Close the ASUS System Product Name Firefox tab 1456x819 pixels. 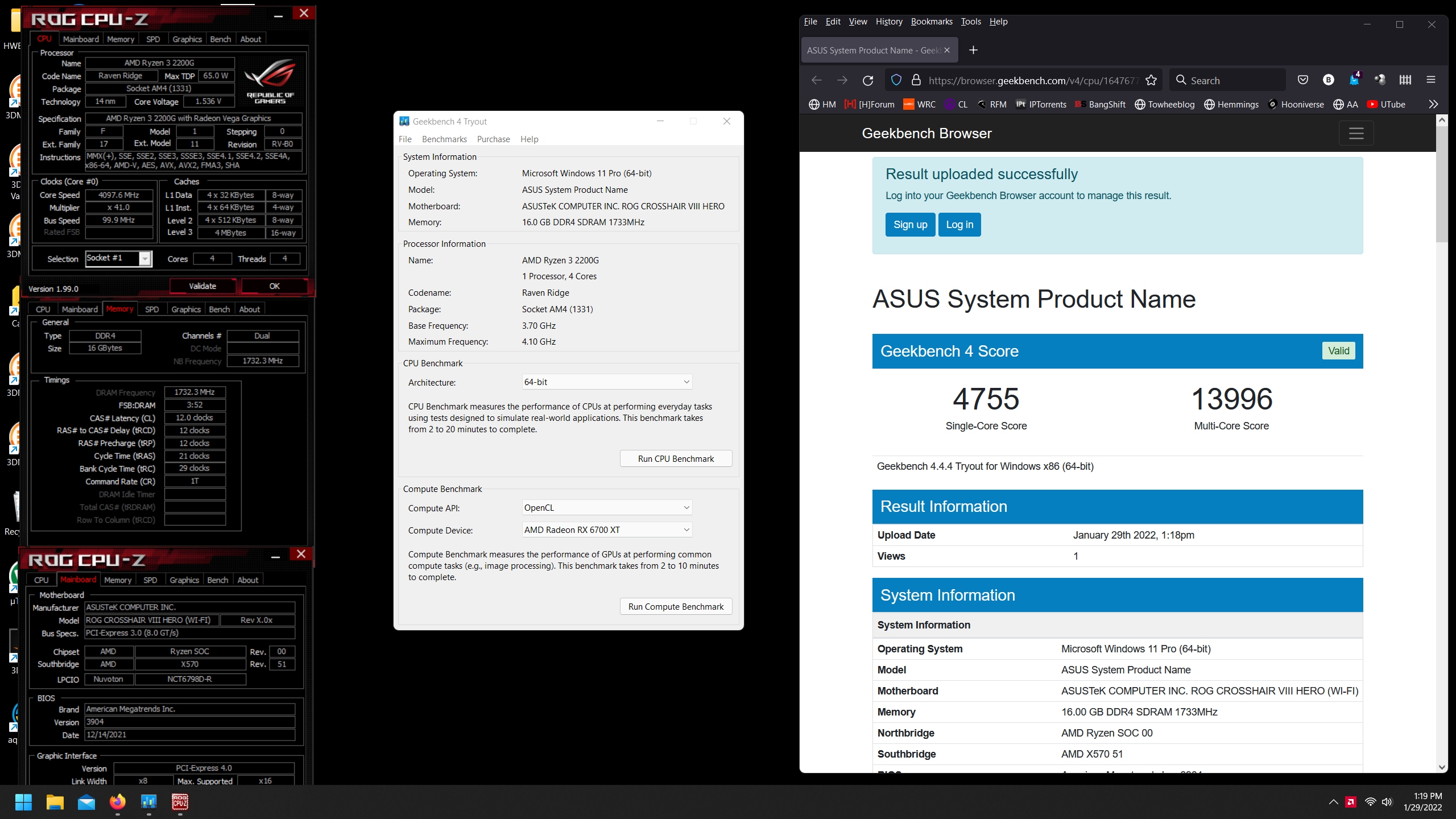coord(947,50)
